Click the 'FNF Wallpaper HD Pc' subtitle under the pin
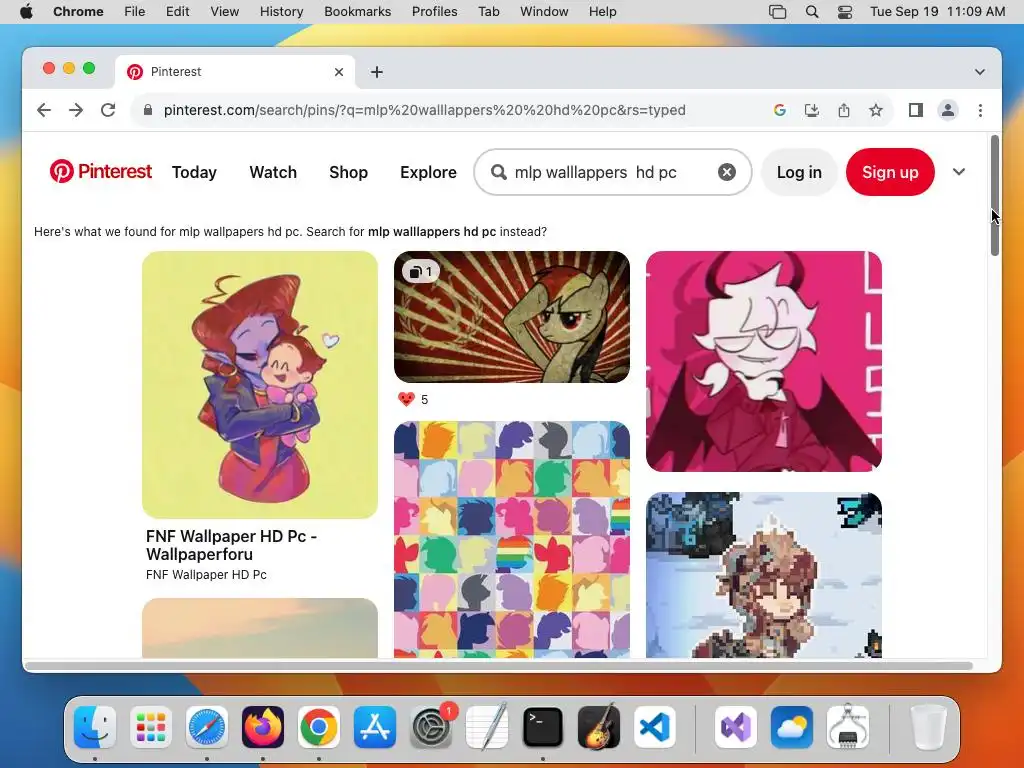1024x768 pixels. pos(206,575)
